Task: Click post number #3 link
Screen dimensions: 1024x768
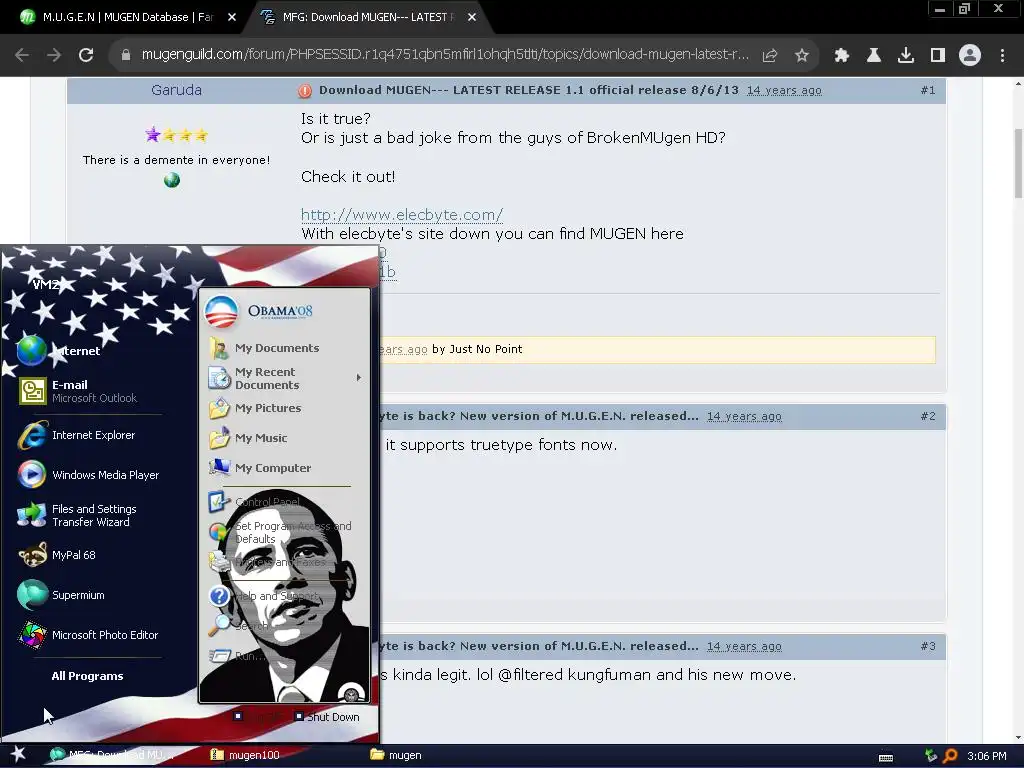Action: [927, 646]
